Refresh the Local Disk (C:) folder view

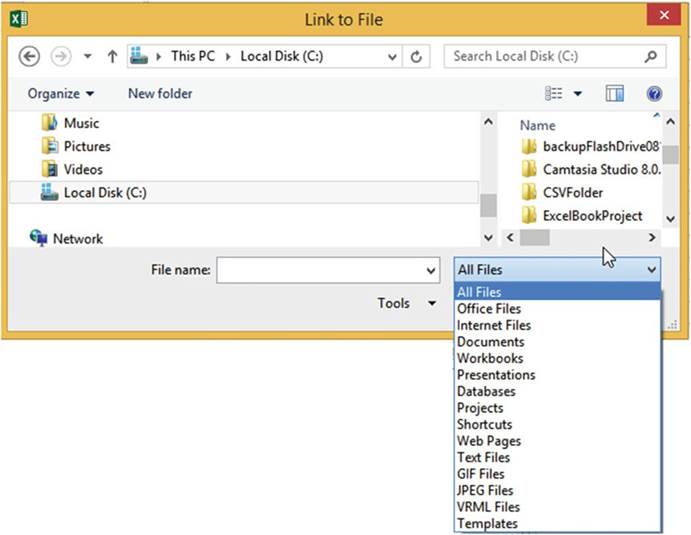click(x=417, y=56)
